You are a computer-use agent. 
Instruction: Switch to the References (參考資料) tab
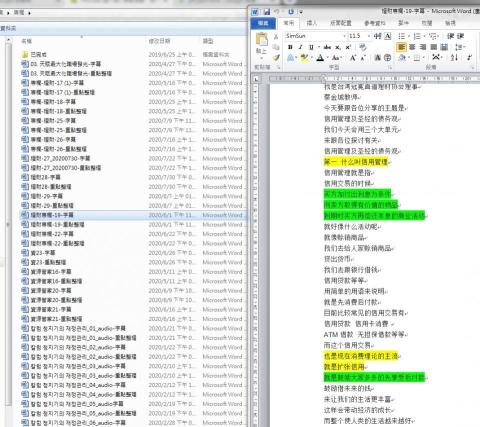point(375,23)
